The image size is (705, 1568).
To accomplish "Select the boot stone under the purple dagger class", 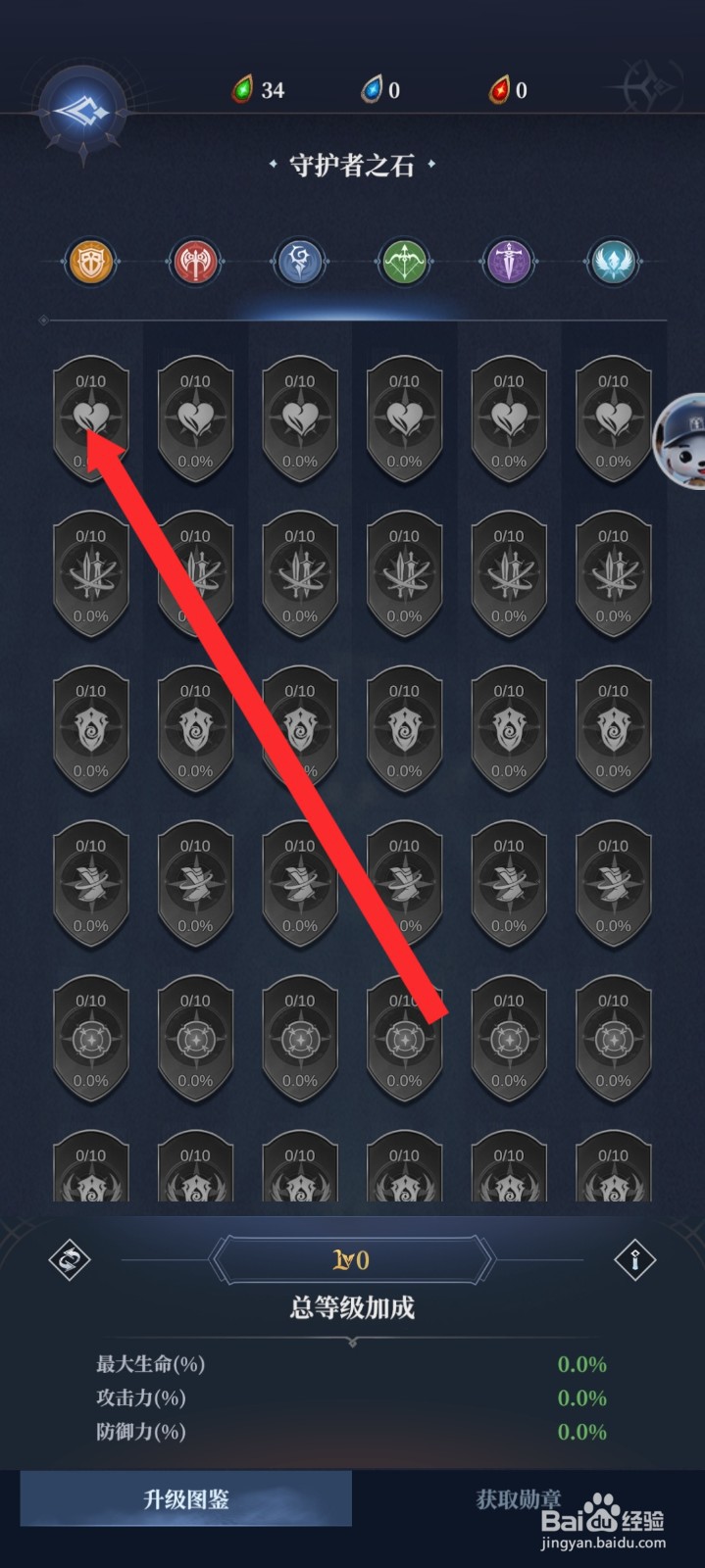I will 509,884.
